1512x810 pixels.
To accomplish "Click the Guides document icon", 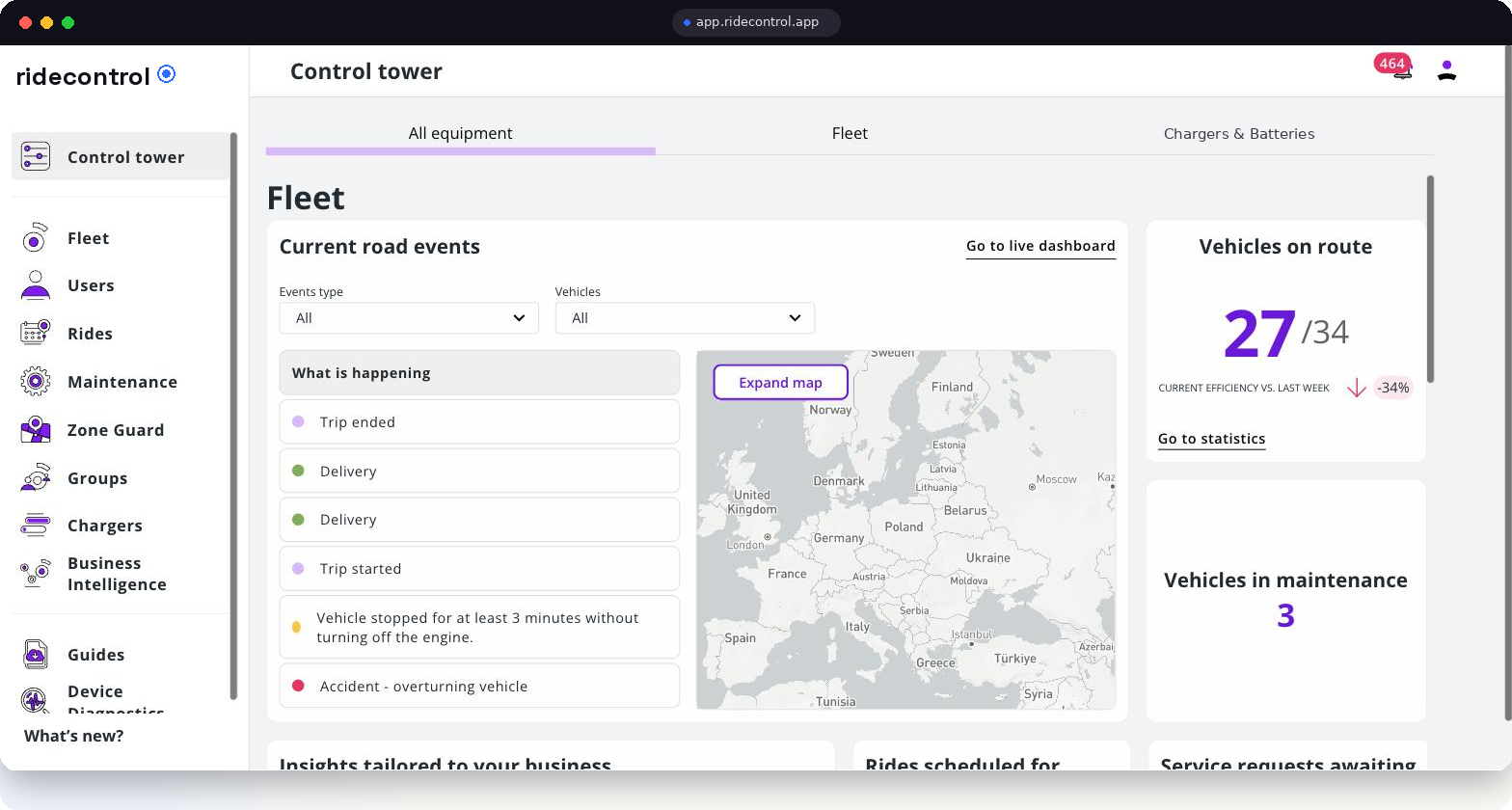I will click(x=35, y=654).
